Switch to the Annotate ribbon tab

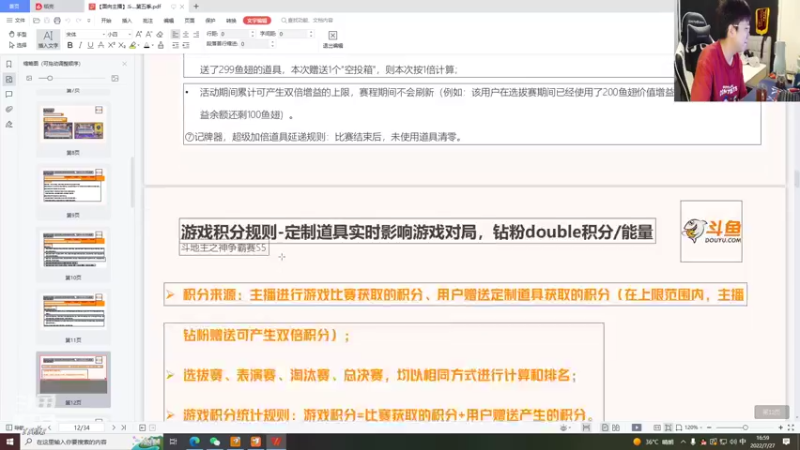tap(147, 20)
